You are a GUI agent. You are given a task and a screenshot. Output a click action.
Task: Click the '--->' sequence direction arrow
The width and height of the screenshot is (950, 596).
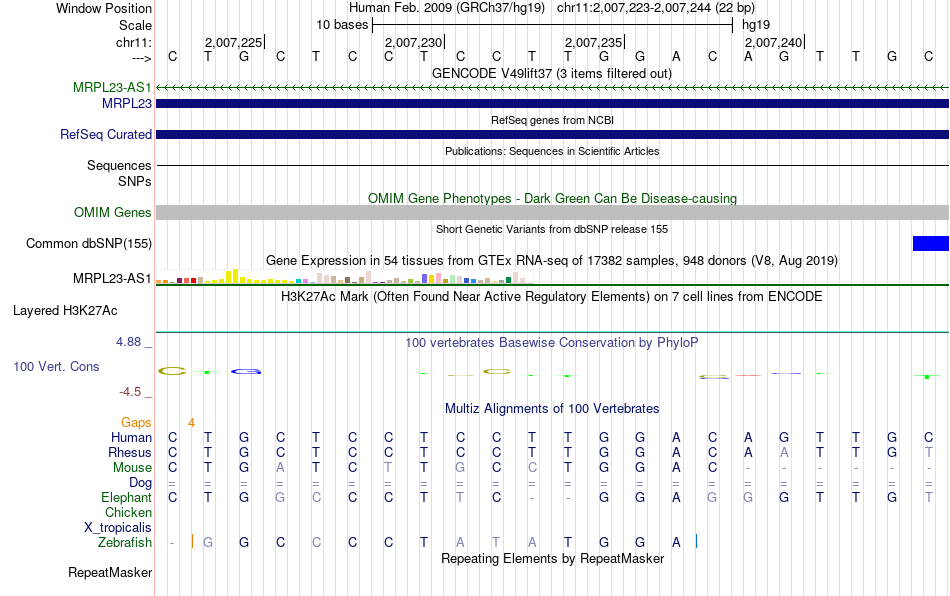coord(142,58)
